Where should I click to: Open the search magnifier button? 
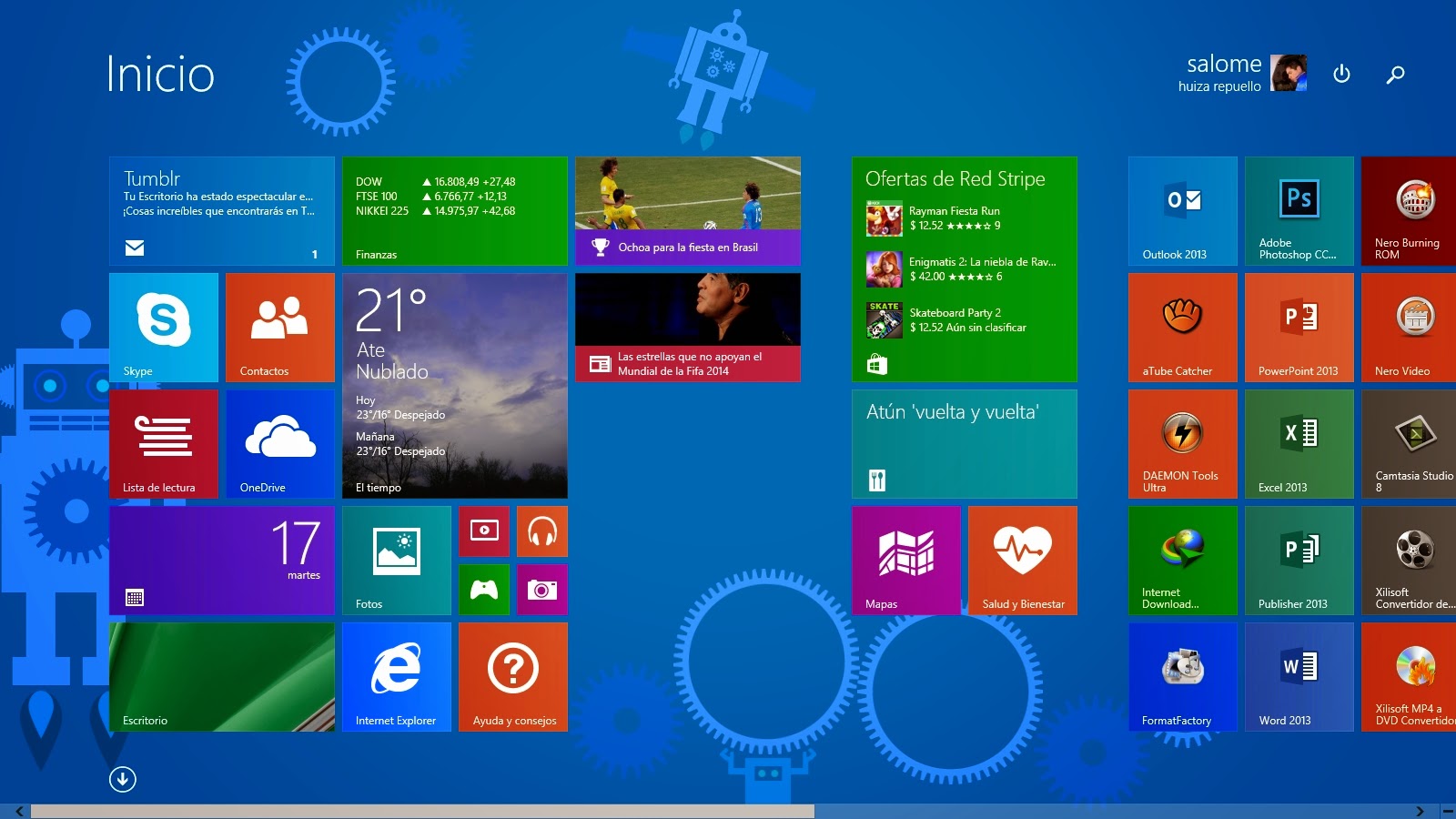pos(1395,75)
